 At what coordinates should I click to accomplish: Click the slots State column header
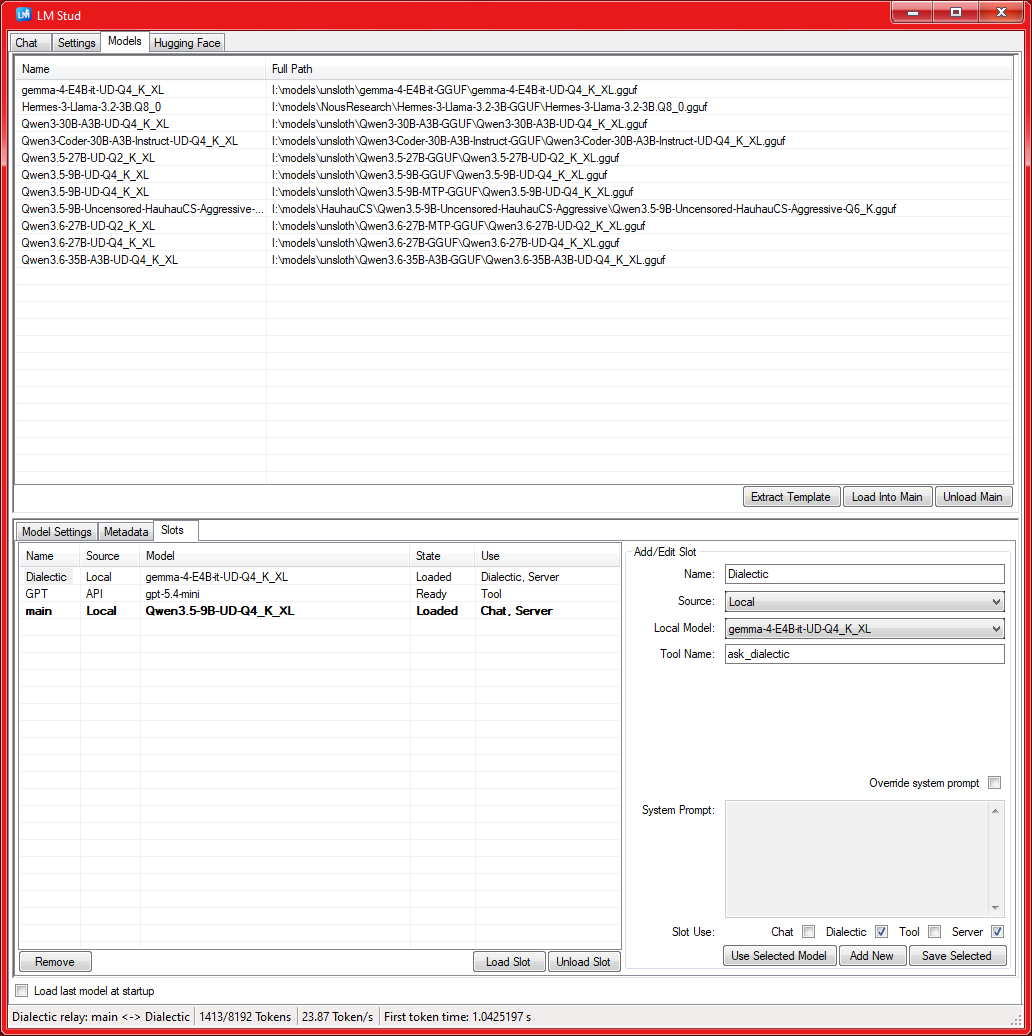click(443, 556)
